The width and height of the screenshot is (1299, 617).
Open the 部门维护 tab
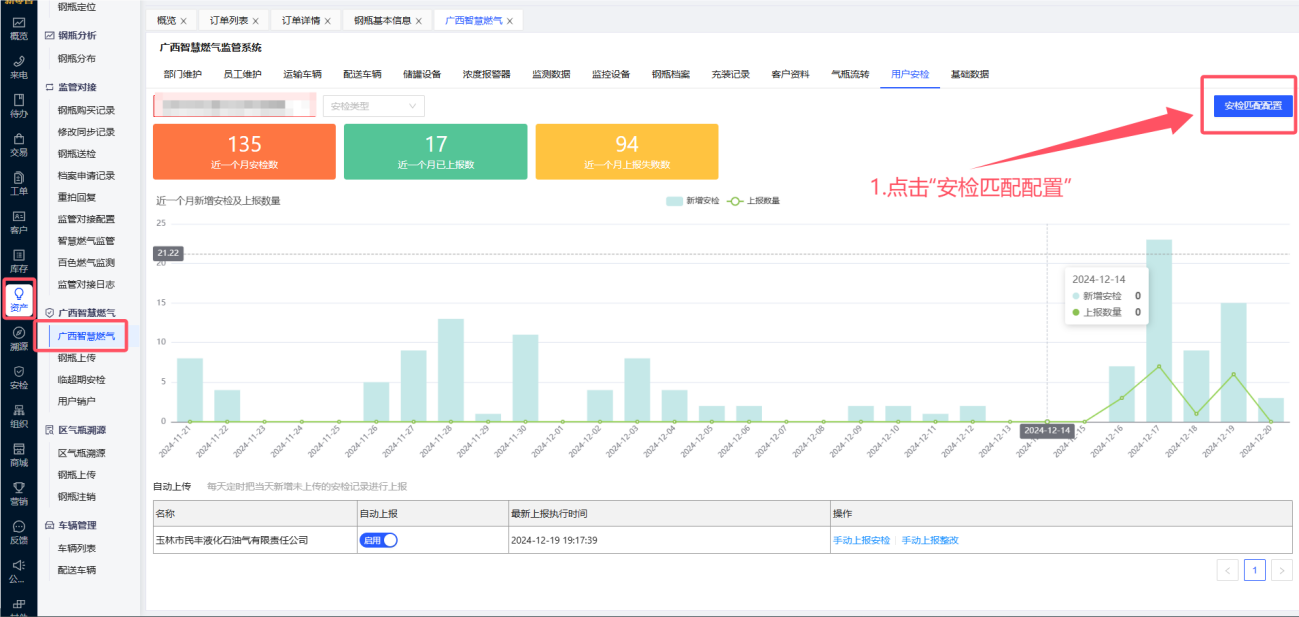pyautogui.click(x=183, y=74)
